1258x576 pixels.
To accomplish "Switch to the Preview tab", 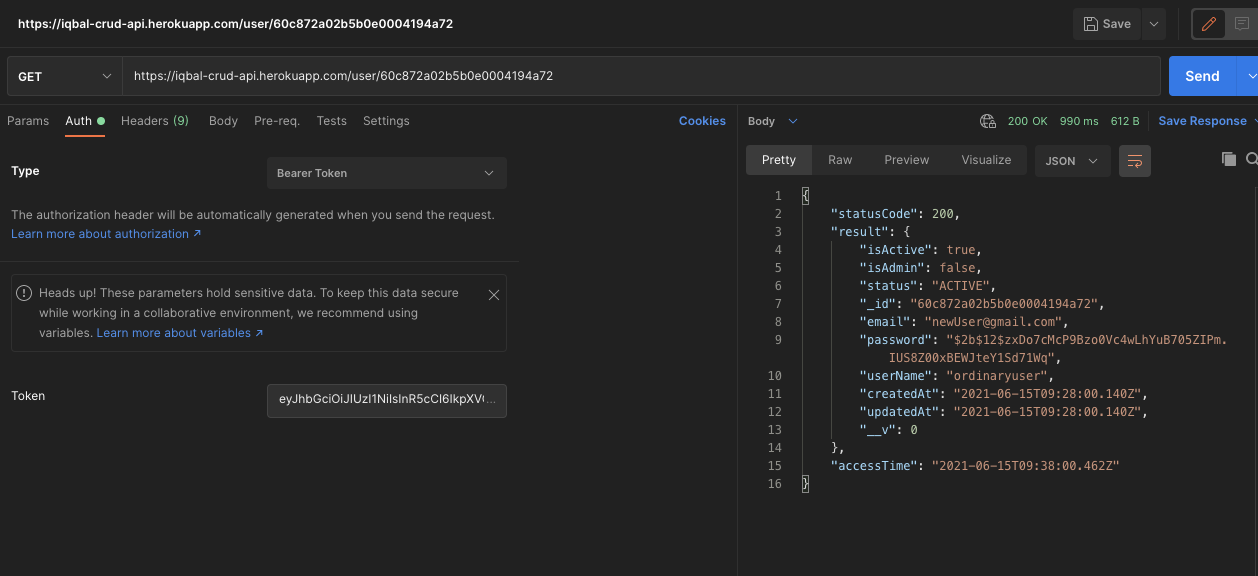I will (907, 160).
